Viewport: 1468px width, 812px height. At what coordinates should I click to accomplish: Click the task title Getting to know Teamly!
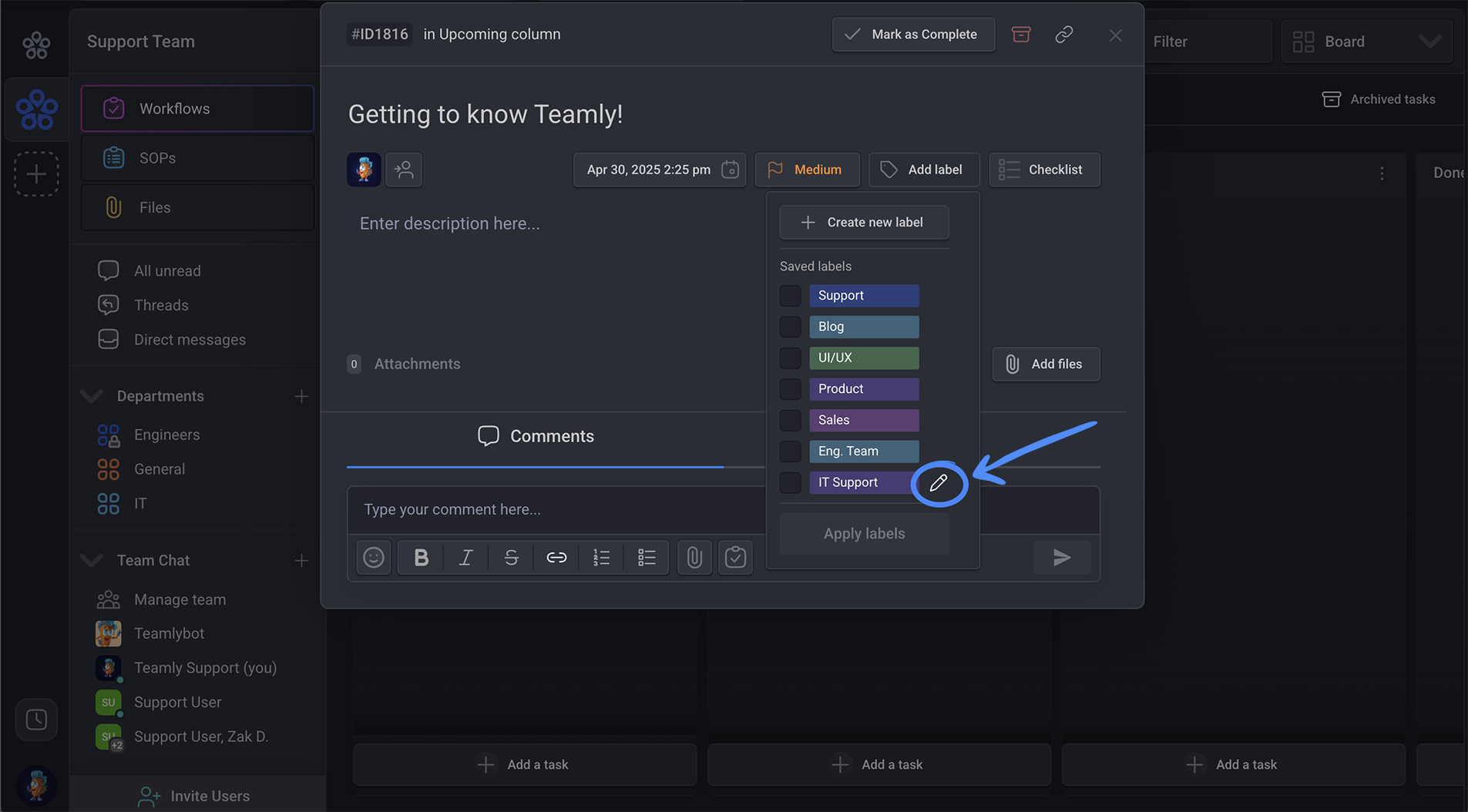coord(485,114)
